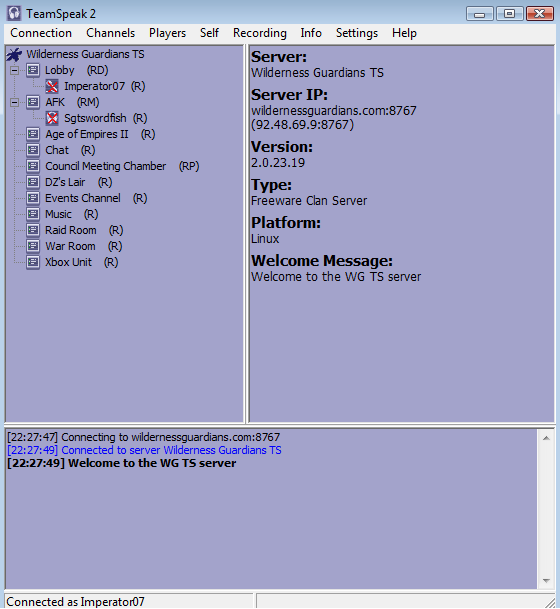Viewport: 560px width, 609px height.
Task: Click the Wilderness Guardians TS server icon
Action: coord(14,54)
